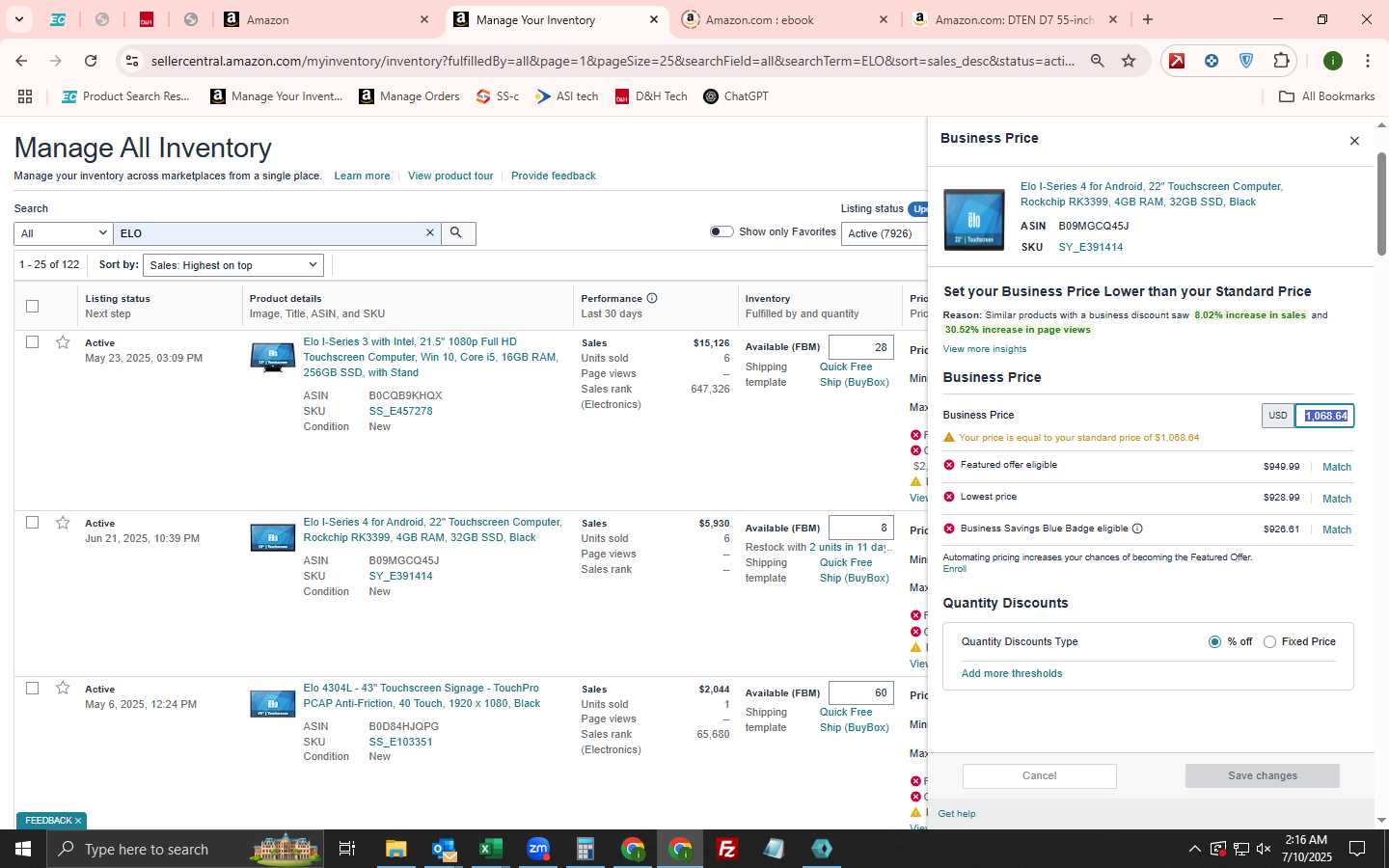Open File Explorer from the taskbar

395,849
